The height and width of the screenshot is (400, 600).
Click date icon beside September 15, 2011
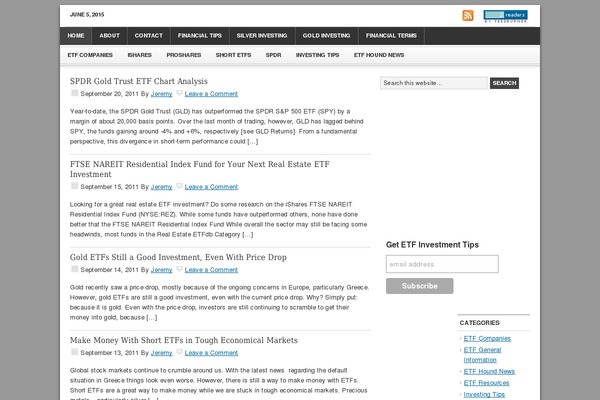pos(75,186)
